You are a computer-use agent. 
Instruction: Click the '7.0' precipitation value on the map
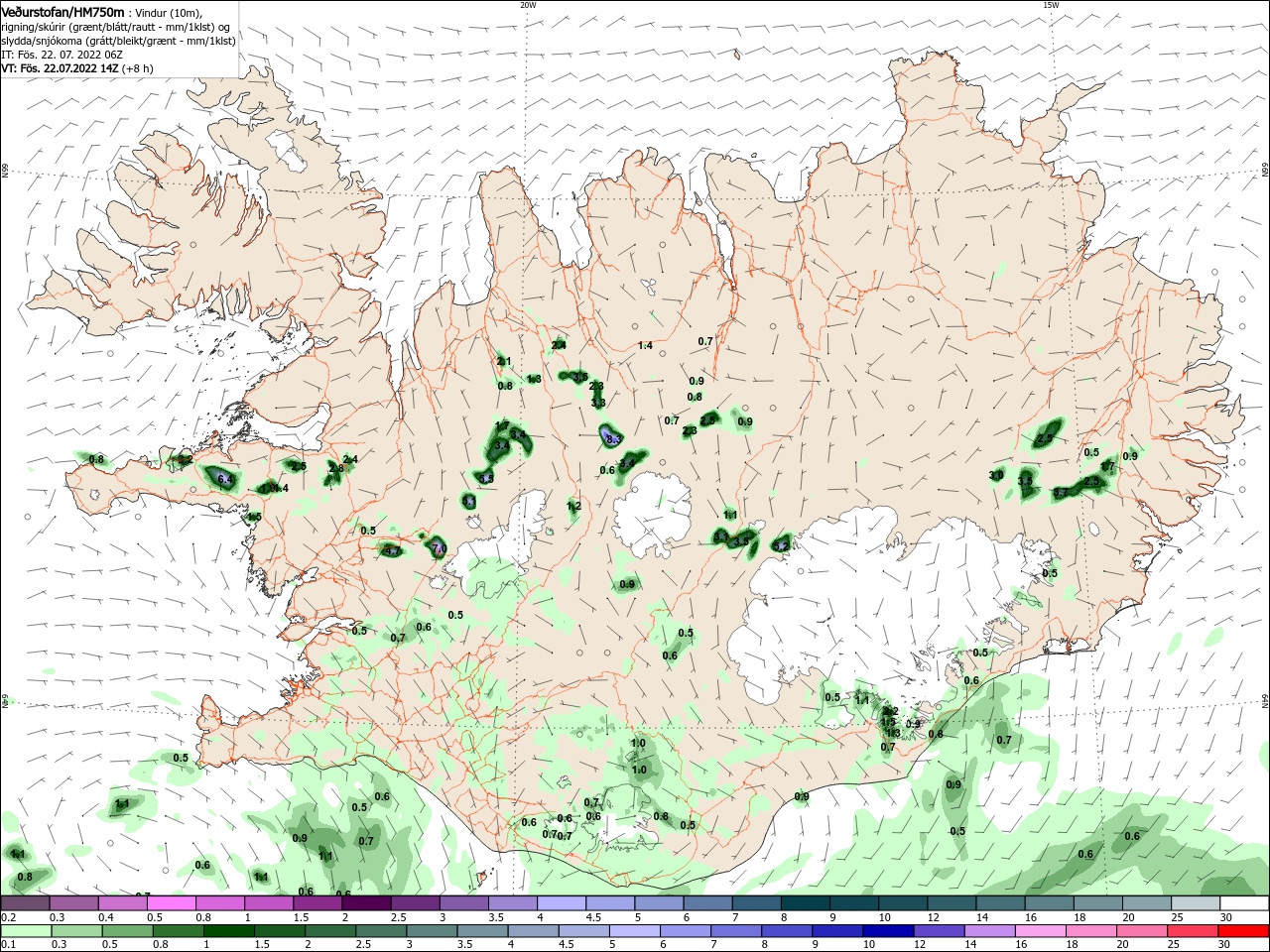pyautogui.click(x=440, y=547)
